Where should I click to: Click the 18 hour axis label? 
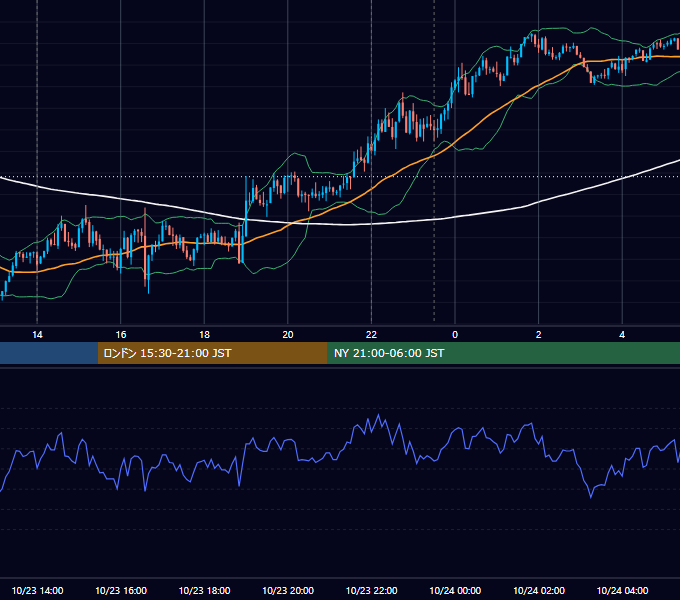[204, 335]
